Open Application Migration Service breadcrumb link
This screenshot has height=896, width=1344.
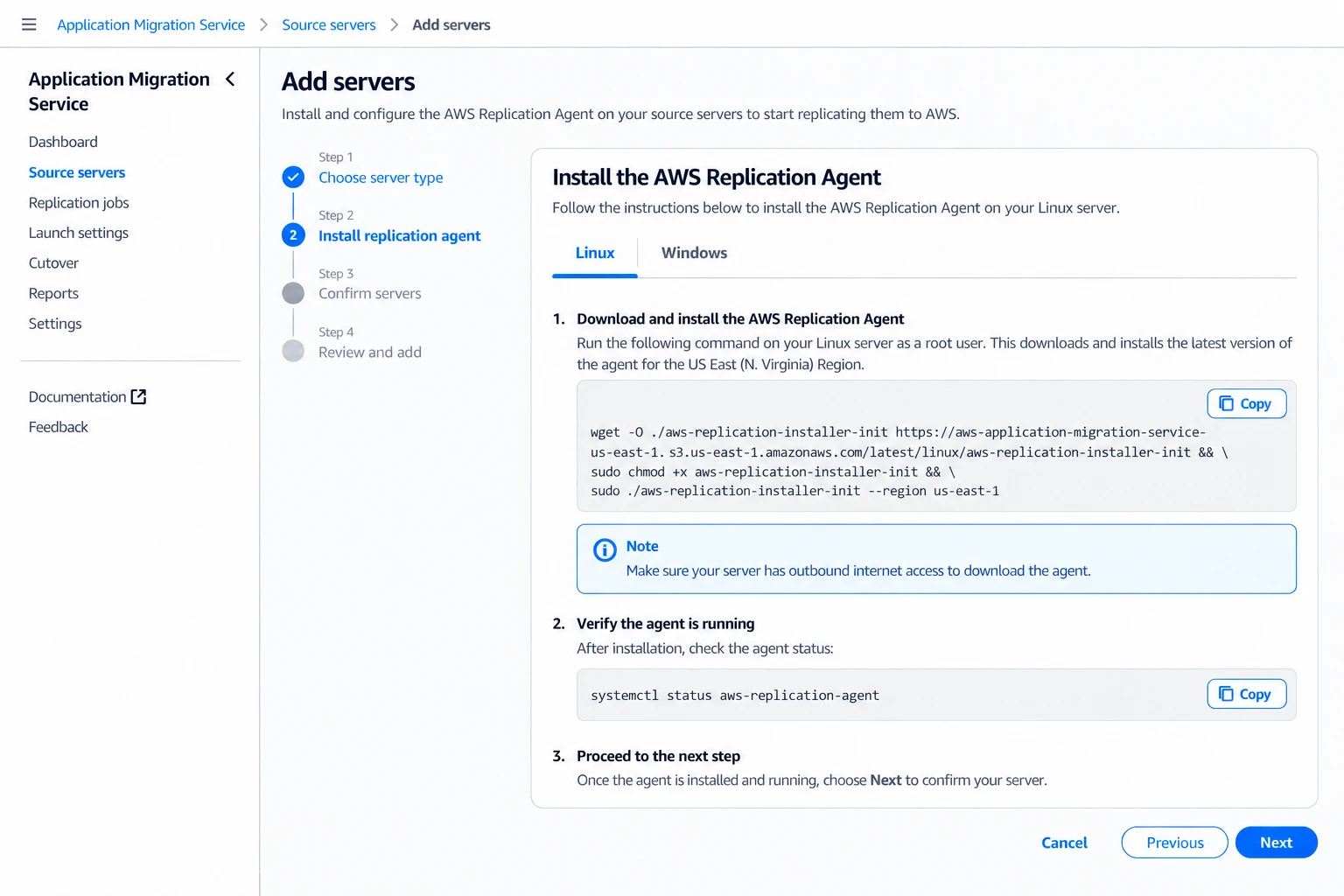tap(150, 24)
